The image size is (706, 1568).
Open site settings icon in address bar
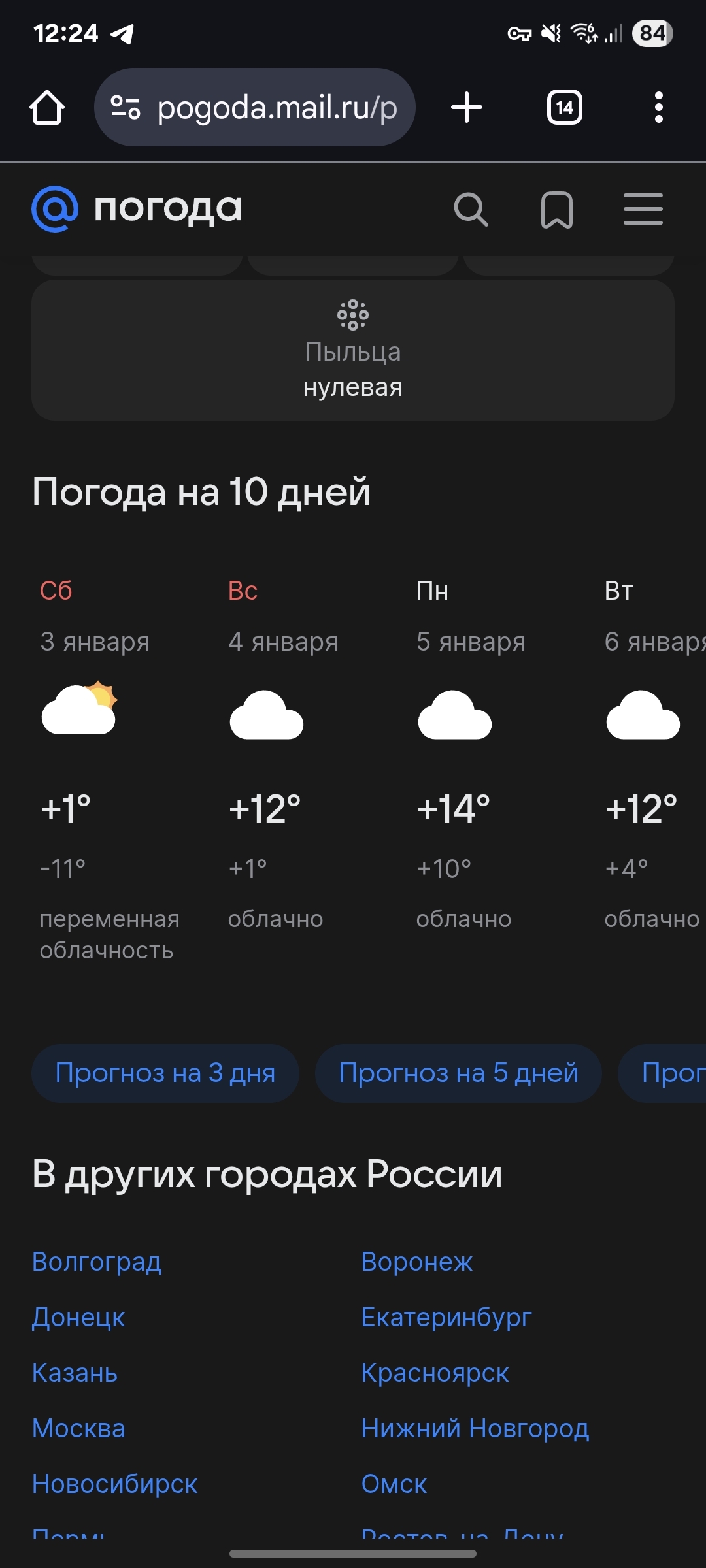point(126,108)
